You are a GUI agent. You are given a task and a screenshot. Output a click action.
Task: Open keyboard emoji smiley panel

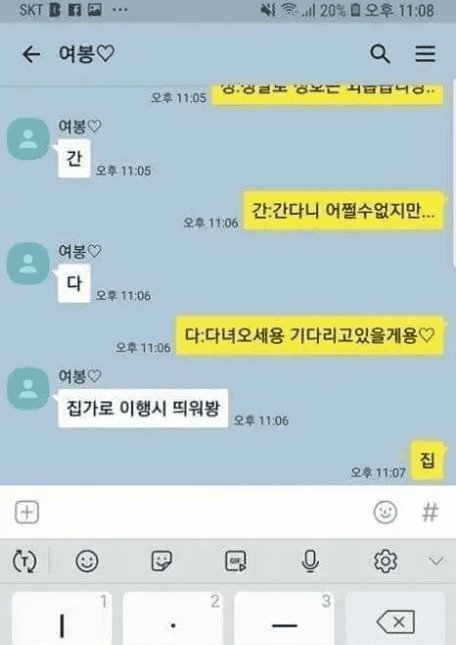coord(87,561)
